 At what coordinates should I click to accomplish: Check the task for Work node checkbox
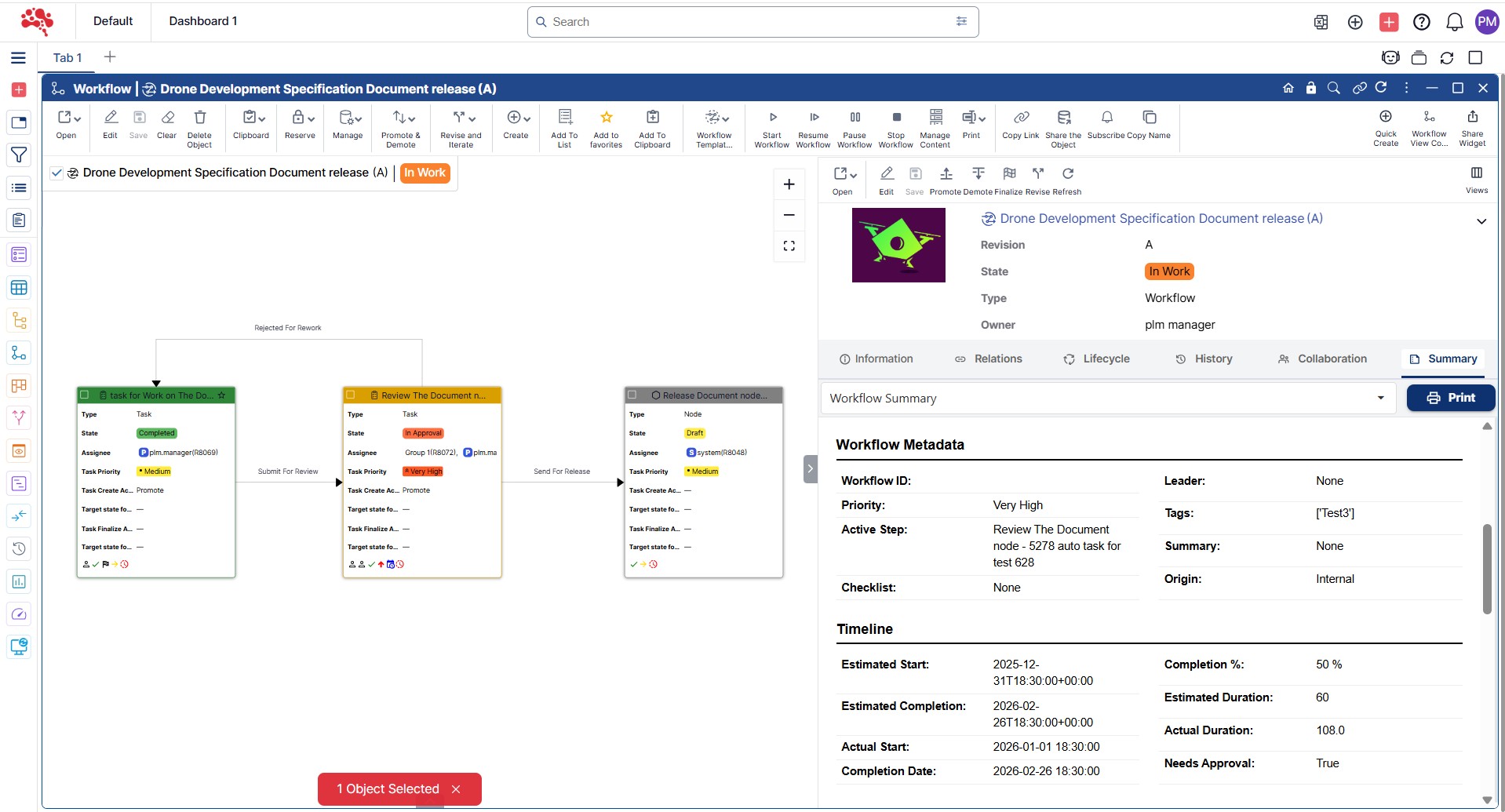[x=85, y=395]
